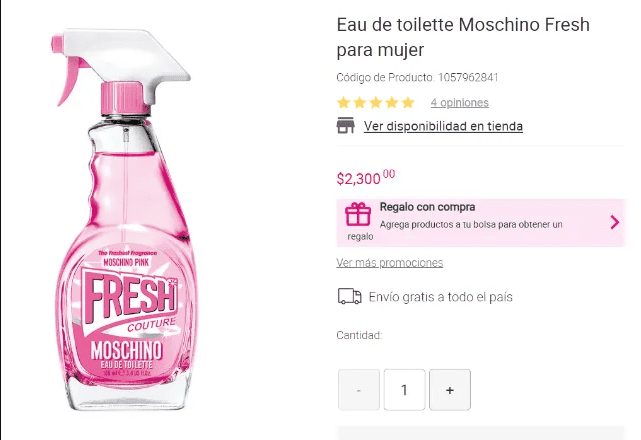Open "Ver disponibilidad en tienda" link
Image resolution: width=641 pixels, height=440 pixels.
coord(443,126)
